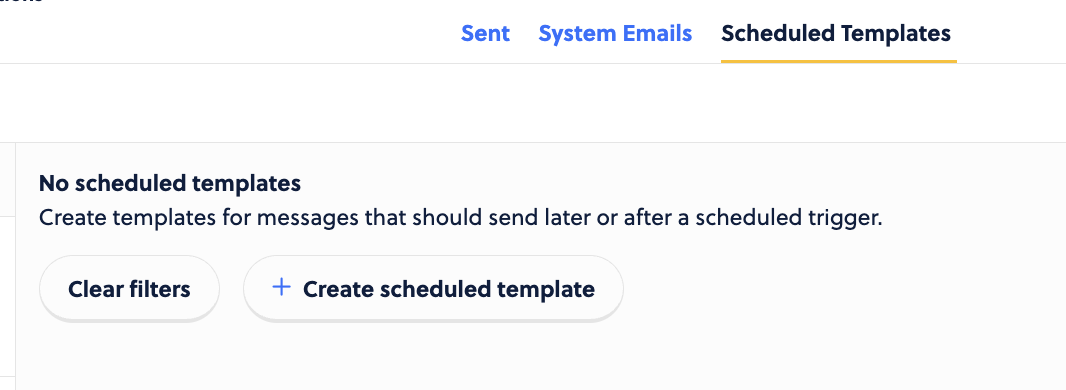Start creating a scheduled template
1066x390 pixels.
coord(433,289)
